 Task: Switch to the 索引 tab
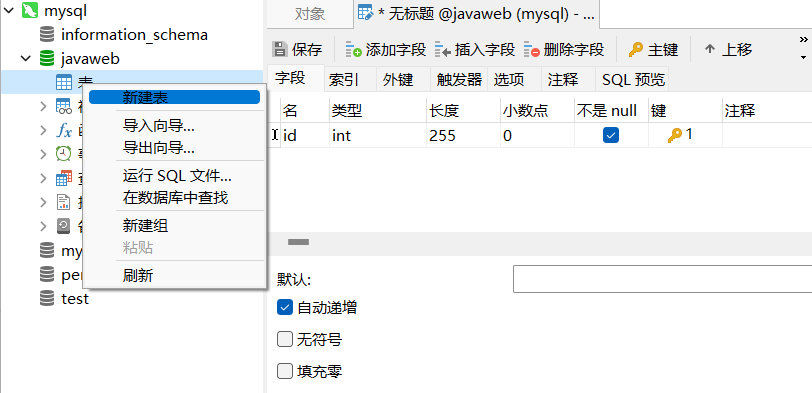click(350, 80)
